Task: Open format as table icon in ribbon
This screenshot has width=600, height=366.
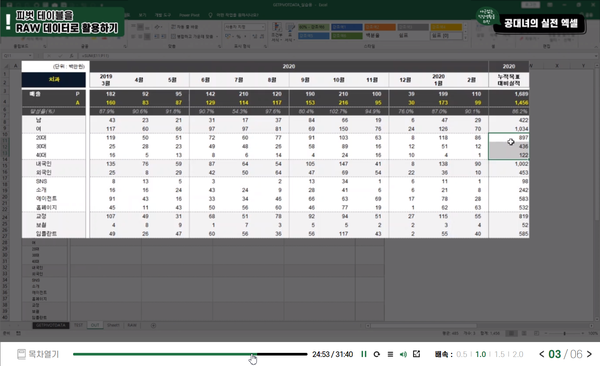Action: (290, 32)
